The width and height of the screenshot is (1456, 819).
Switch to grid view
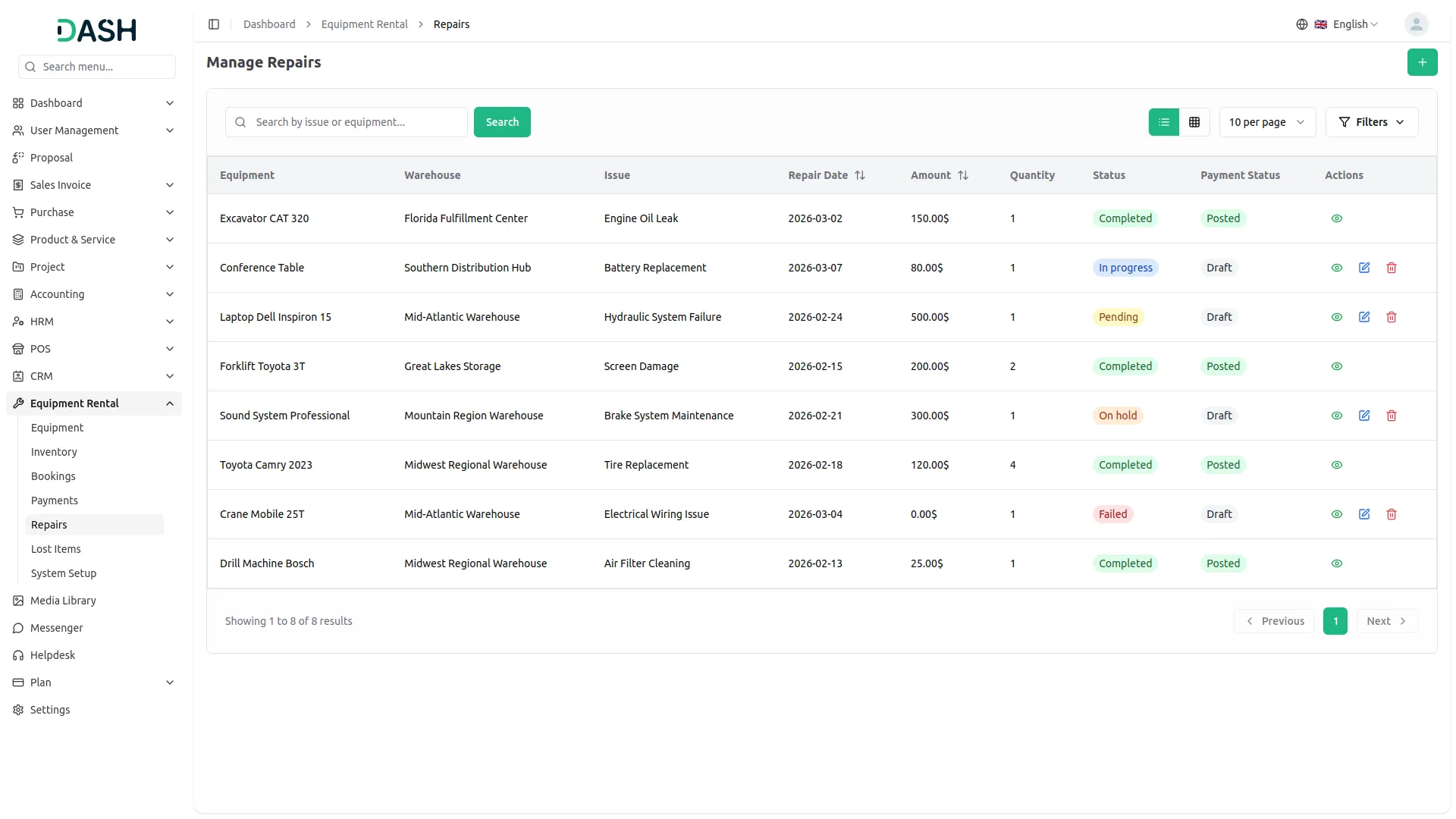coord(1194,122)
